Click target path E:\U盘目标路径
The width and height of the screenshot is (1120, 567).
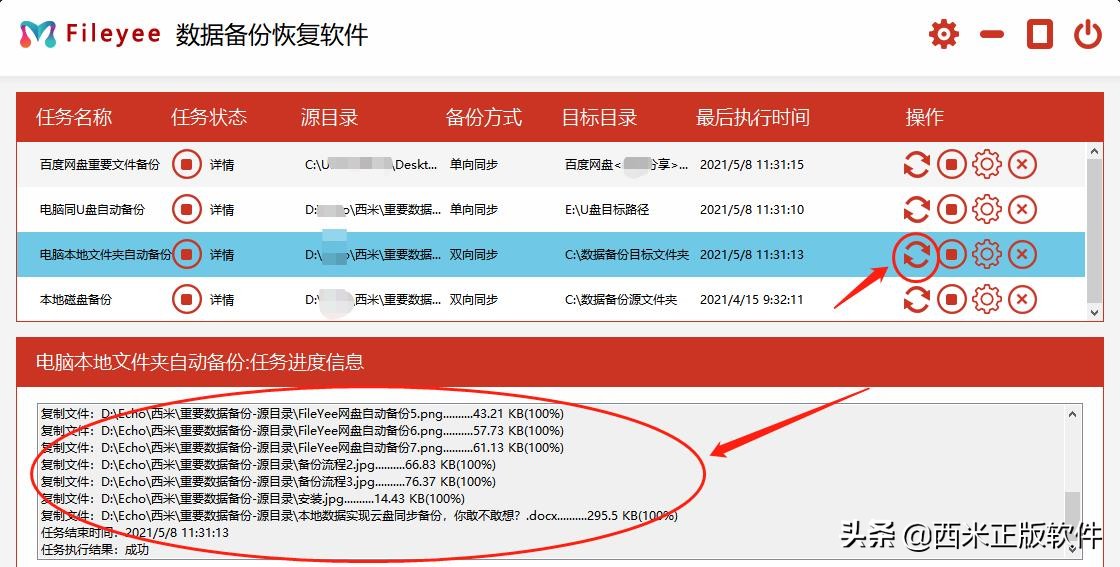point(606,210)
